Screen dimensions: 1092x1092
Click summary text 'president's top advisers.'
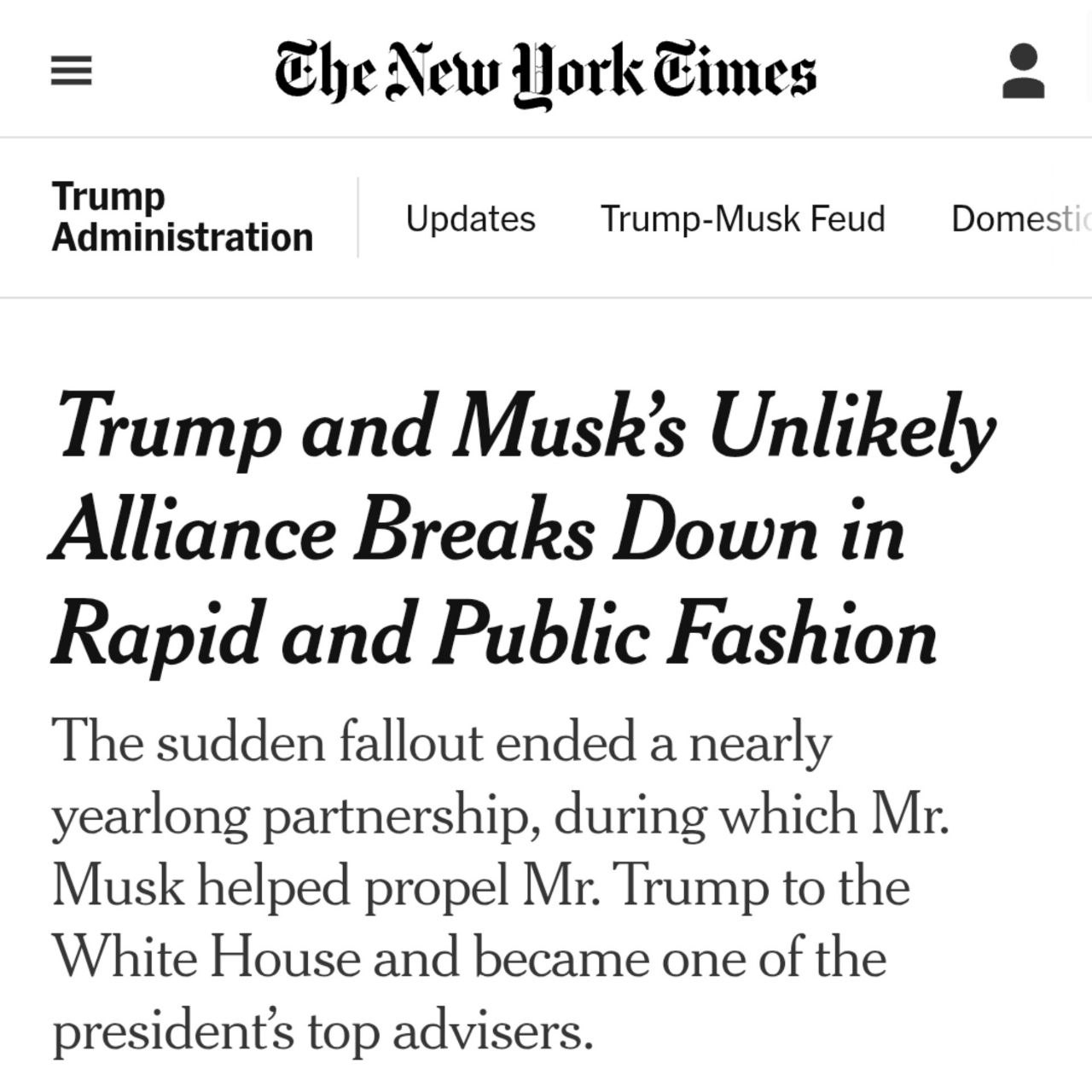(x=322, y=1031)
